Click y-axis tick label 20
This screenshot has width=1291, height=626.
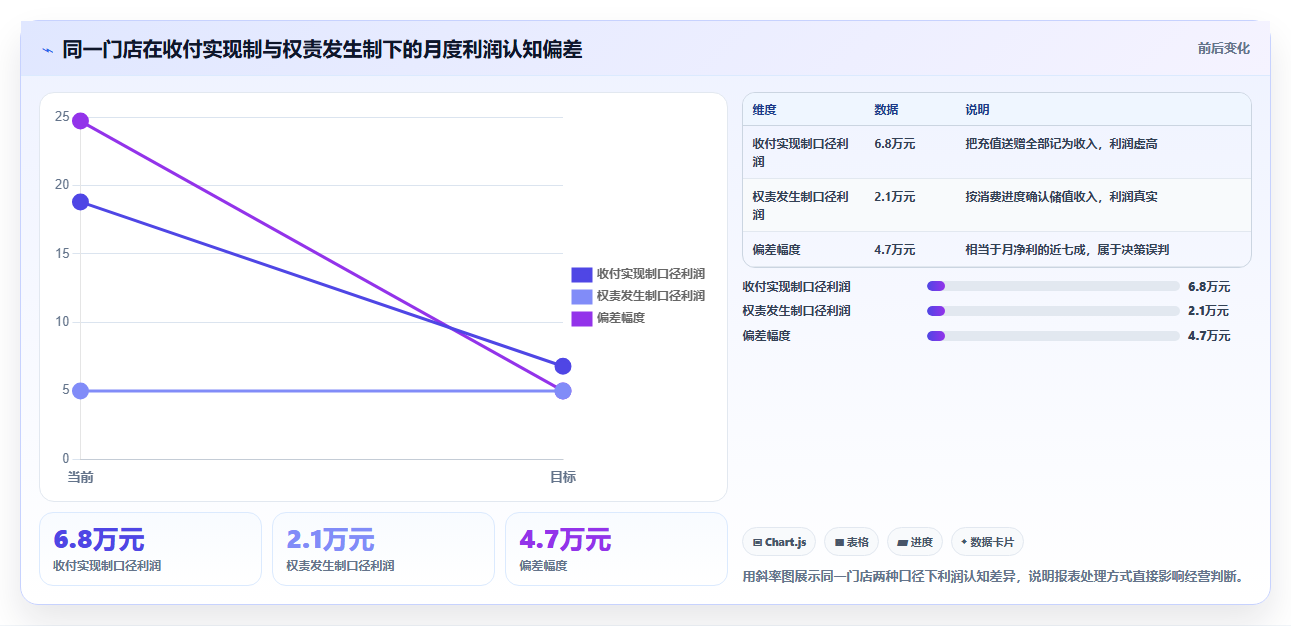click(62, 185)
